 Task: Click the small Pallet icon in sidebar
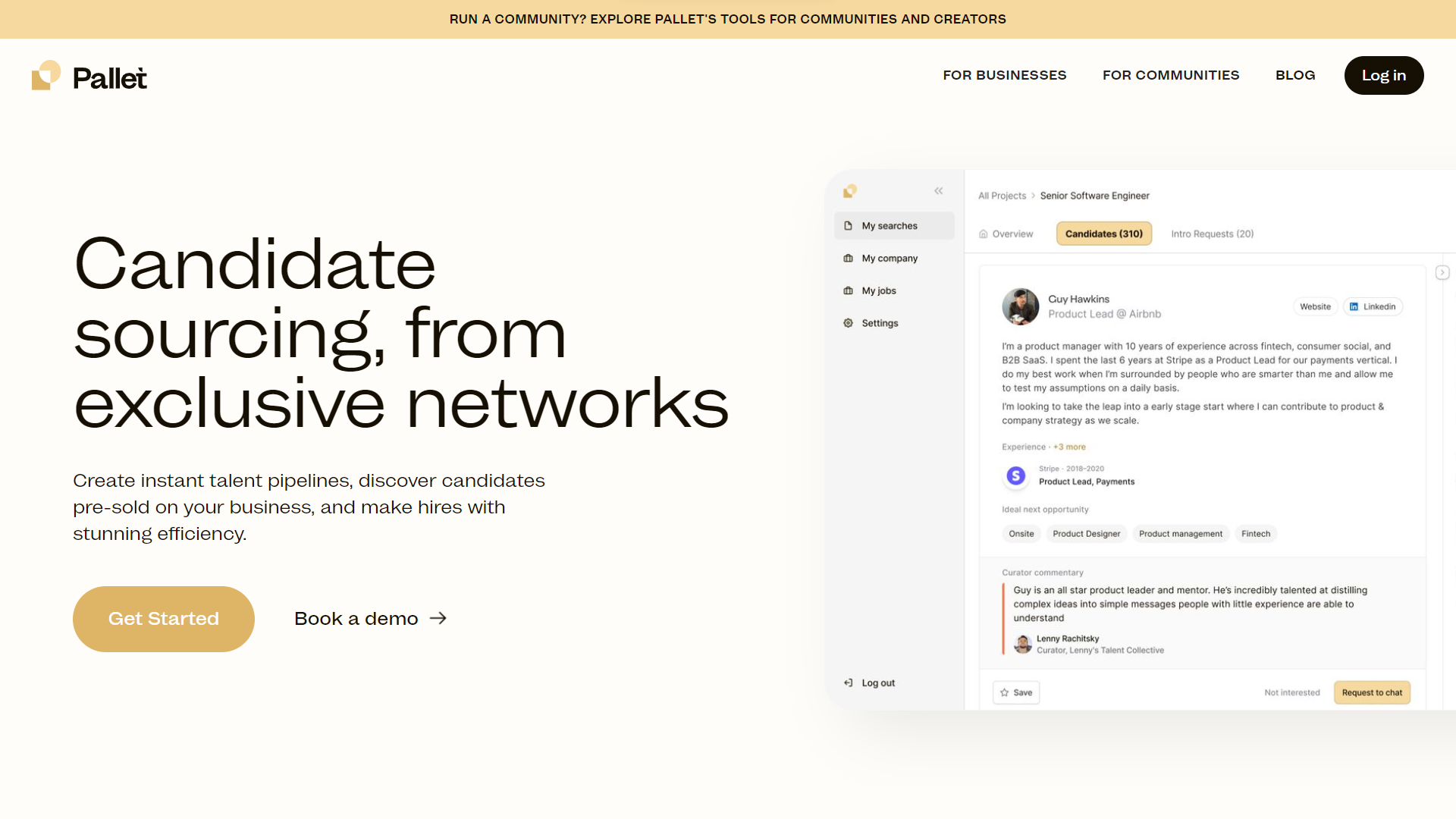click(x=849, y=191)
